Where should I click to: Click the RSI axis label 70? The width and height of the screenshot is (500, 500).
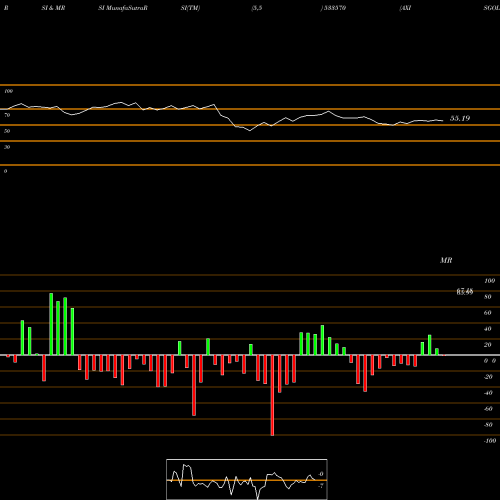pos(7,115)
